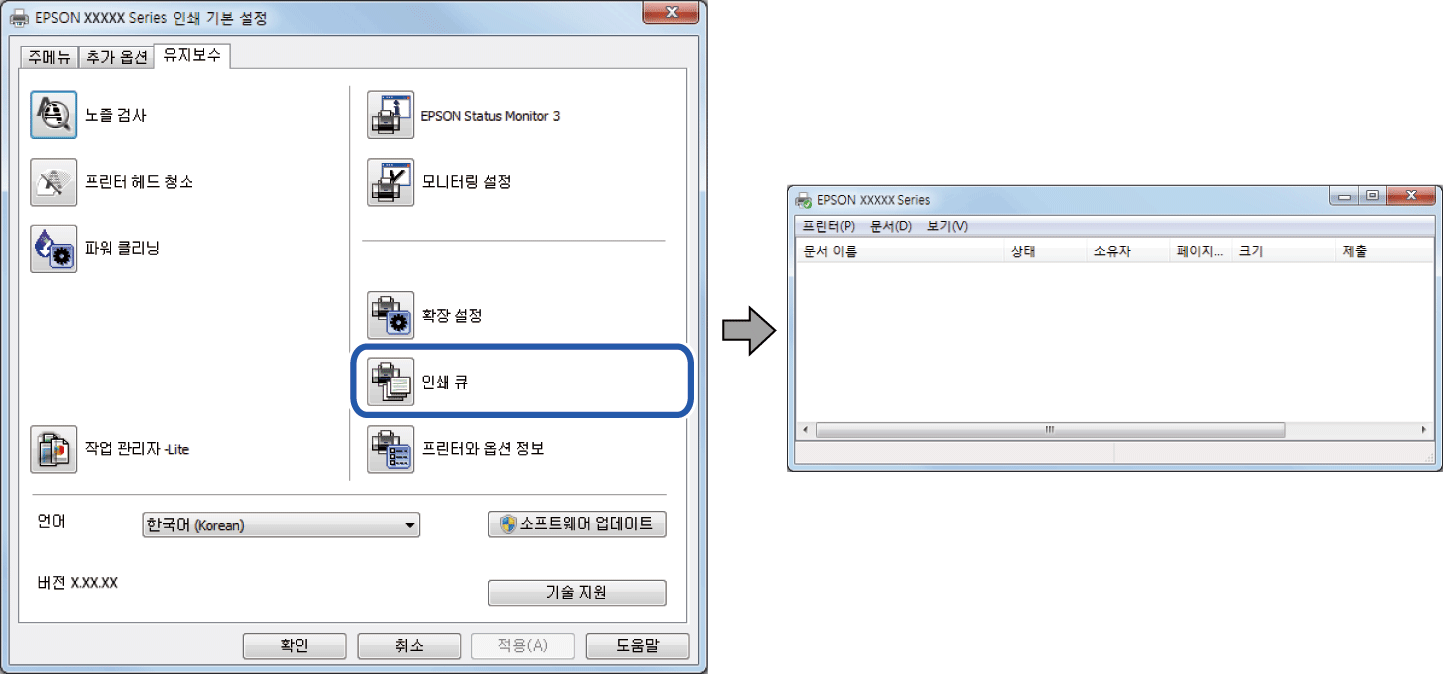
Task: Open the 보기(V) menu
Action: [x=947, y=227]
